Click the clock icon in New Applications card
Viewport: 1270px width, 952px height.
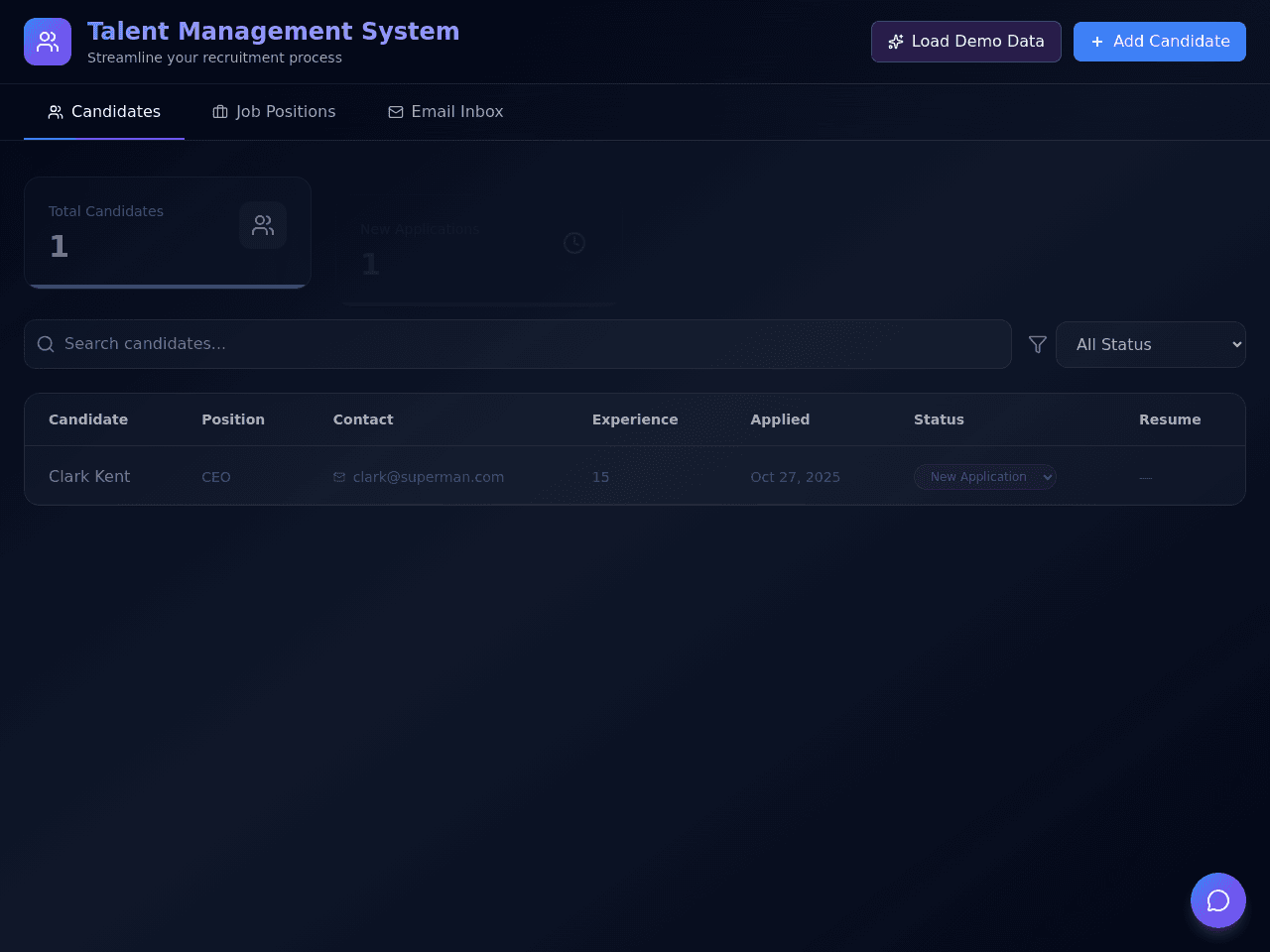pyautogui.click(x=574, y=243)
